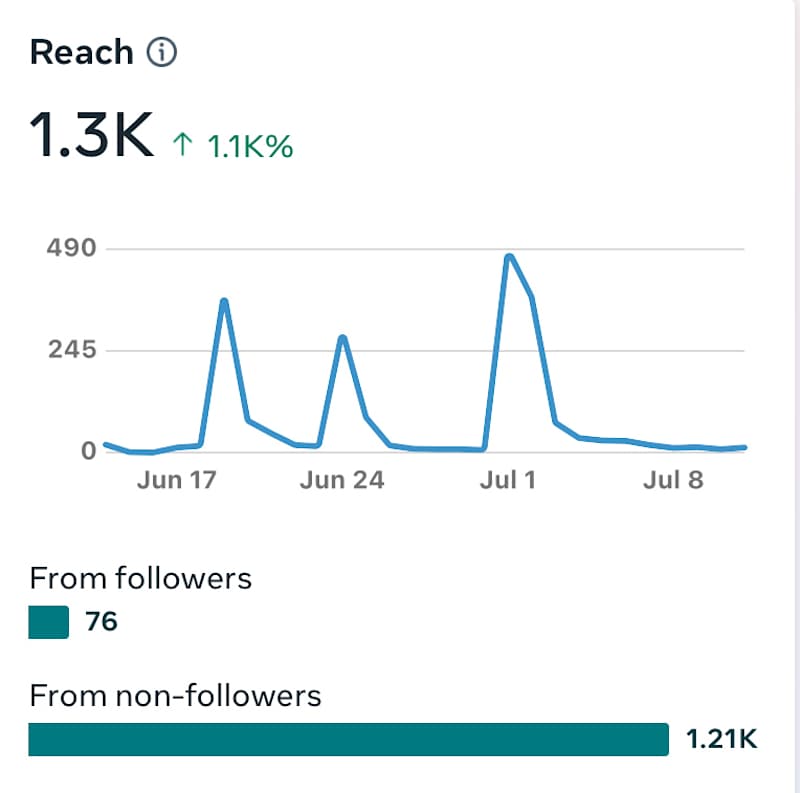Click the 490 y-axis label
Viewport: 800px width, 793px height.
click(x=71, y=248)
